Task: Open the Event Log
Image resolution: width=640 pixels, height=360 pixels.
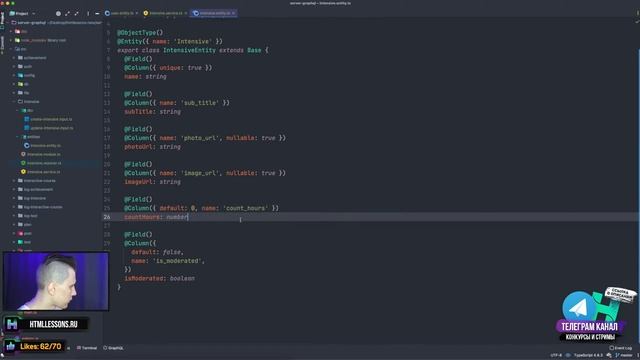Action: click(x=620, y=348)
